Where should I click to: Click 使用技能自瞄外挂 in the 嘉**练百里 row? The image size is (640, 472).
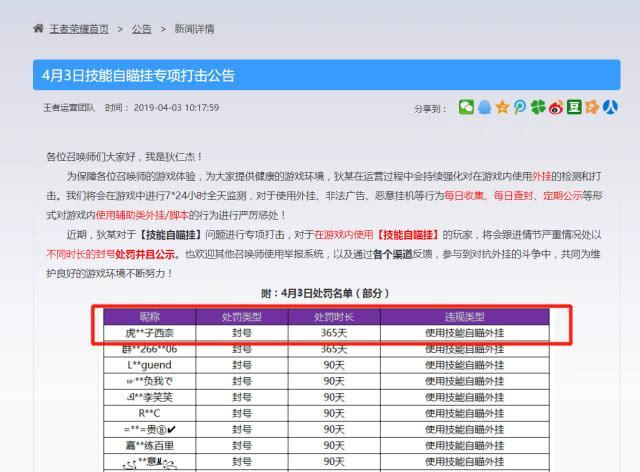(x=465, y=445)
